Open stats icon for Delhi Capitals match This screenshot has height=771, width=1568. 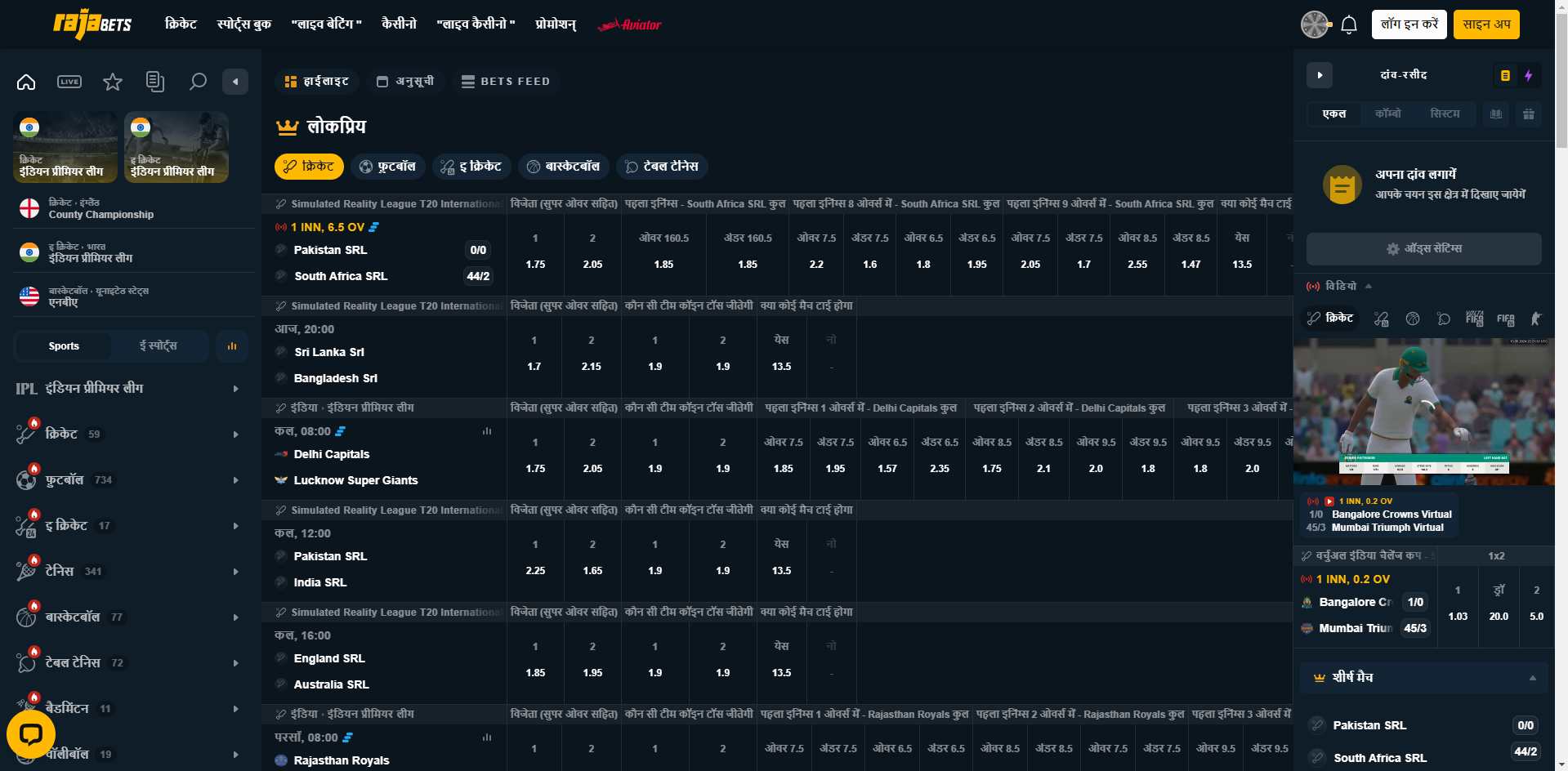click(x=487, y=431)
